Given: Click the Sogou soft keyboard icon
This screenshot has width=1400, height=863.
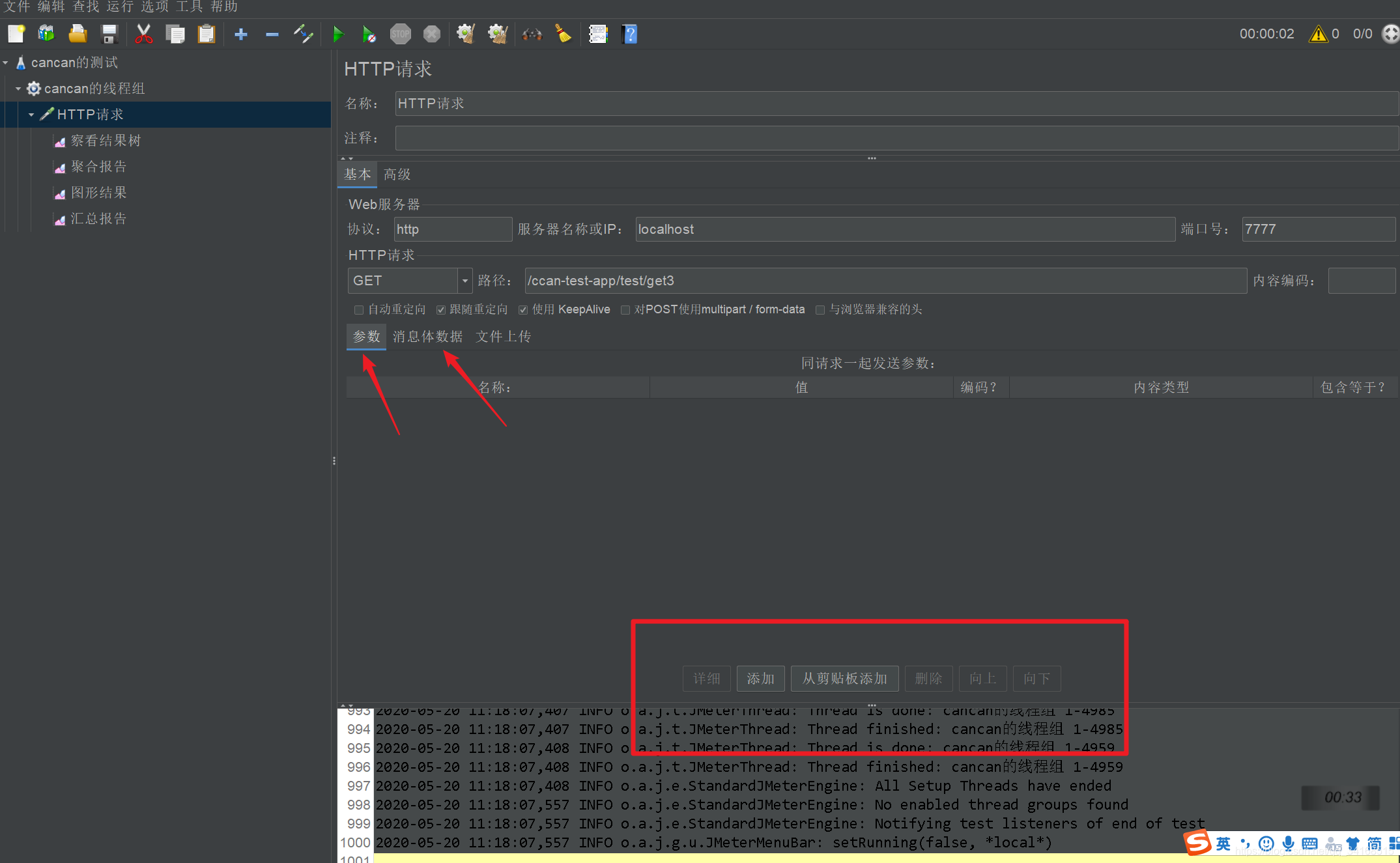Looking at the screenshot, I should [1309, 844].
